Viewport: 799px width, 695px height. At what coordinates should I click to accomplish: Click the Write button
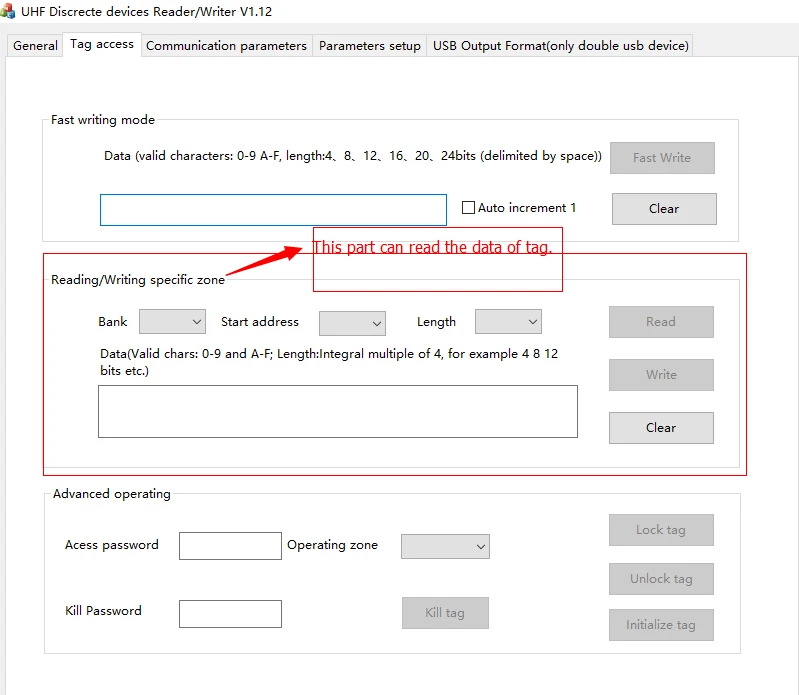pyautogui.click(x=661, y=375)
